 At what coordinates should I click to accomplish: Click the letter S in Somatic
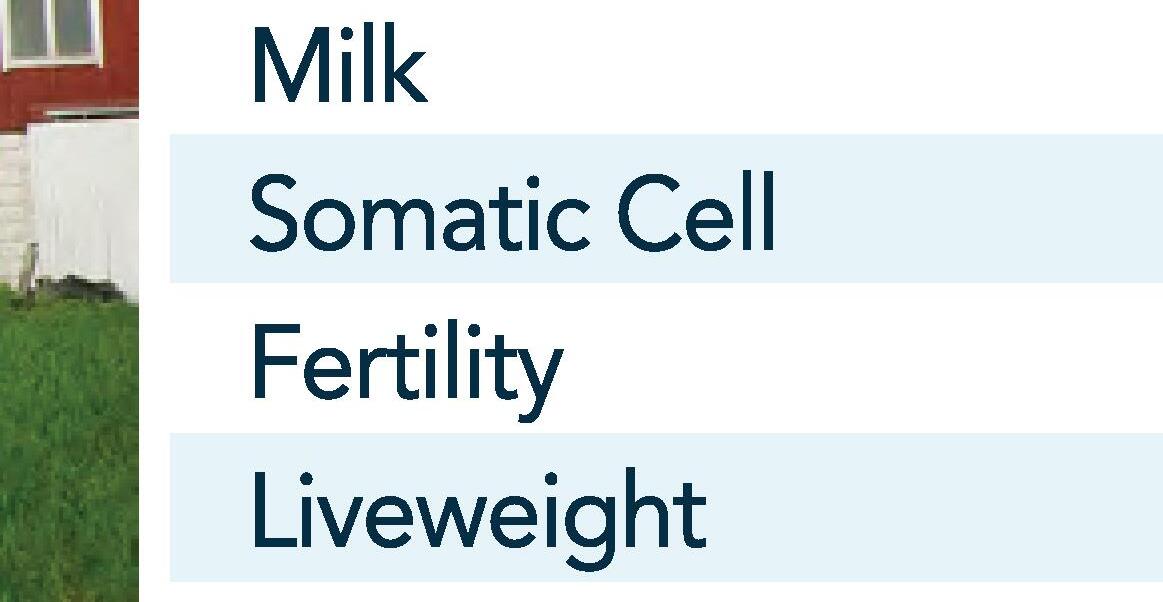[x=272, y=213]
